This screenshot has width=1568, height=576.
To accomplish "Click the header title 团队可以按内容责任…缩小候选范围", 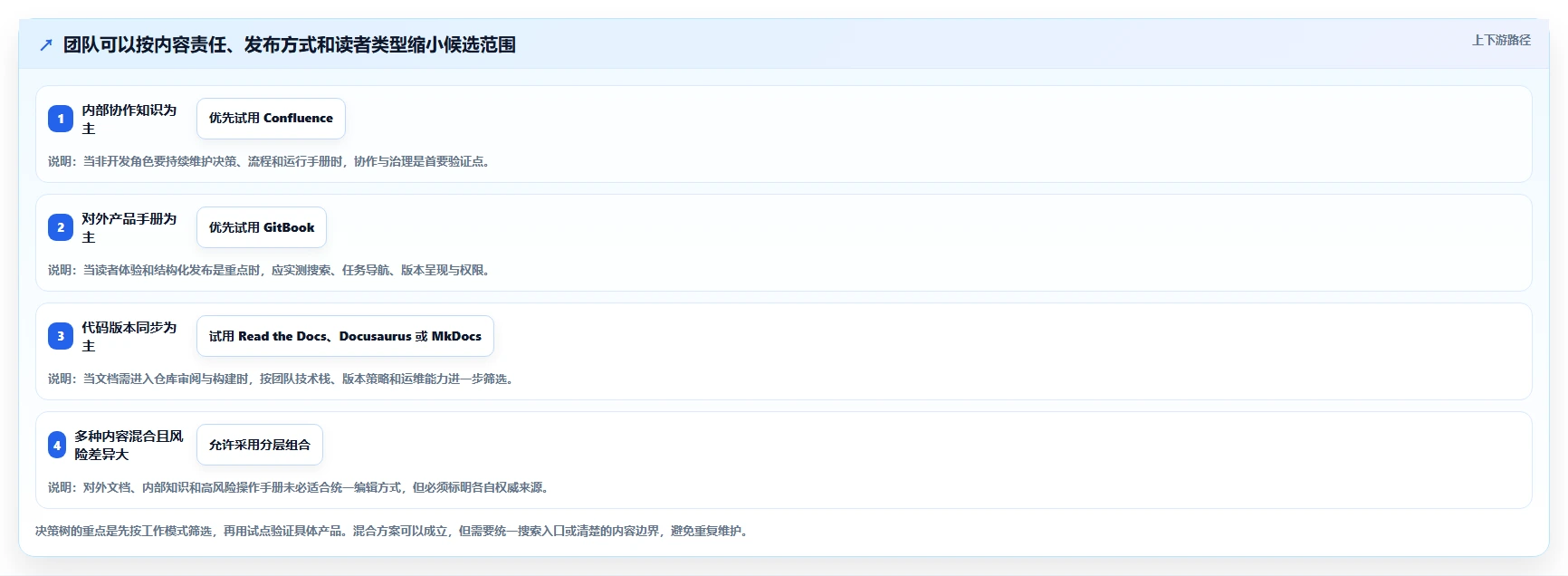I will [x=290, y=45].
